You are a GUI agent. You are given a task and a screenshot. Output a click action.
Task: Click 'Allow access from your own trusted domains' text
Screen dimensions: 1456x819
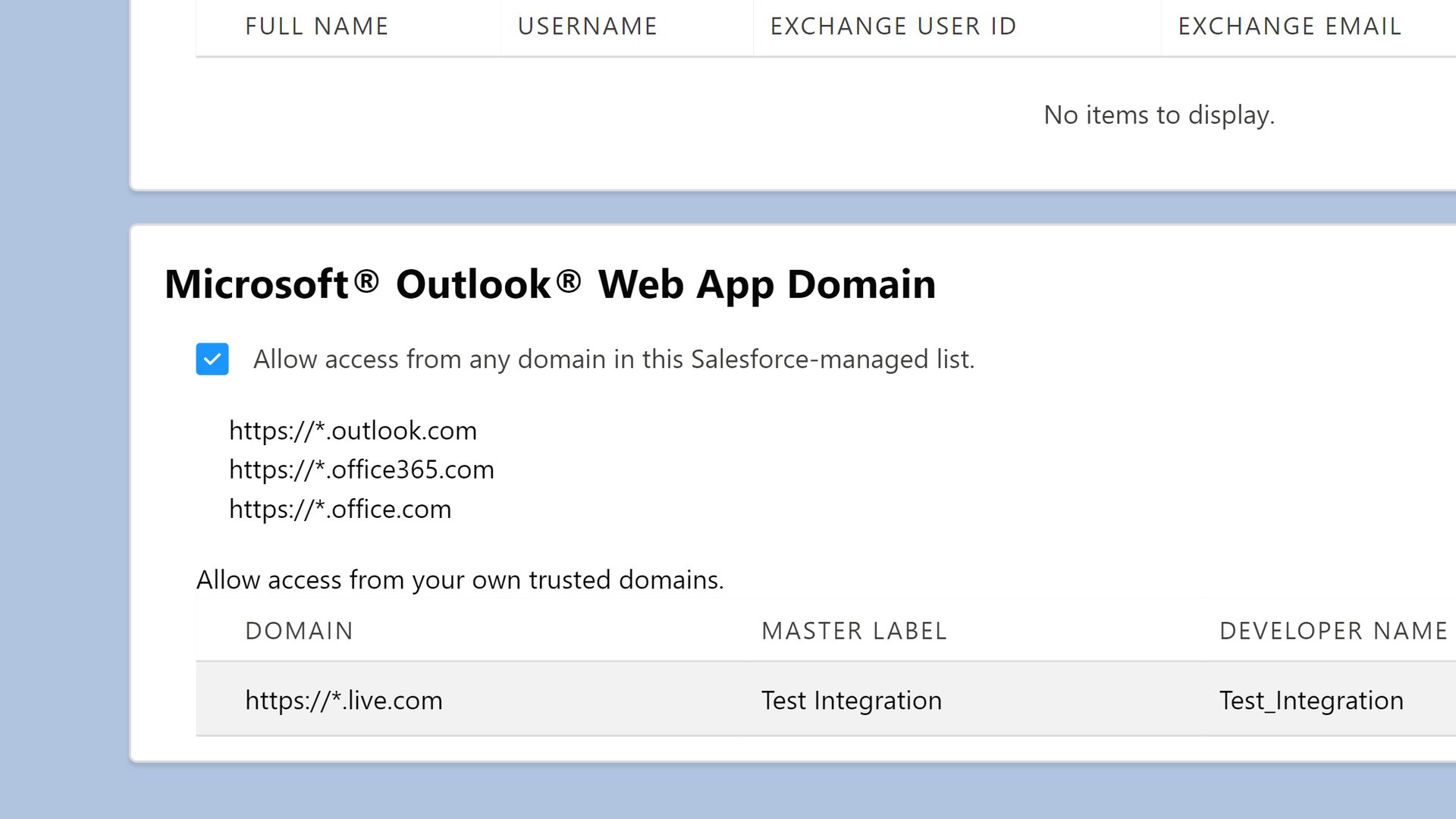click(x=460, y=579)
